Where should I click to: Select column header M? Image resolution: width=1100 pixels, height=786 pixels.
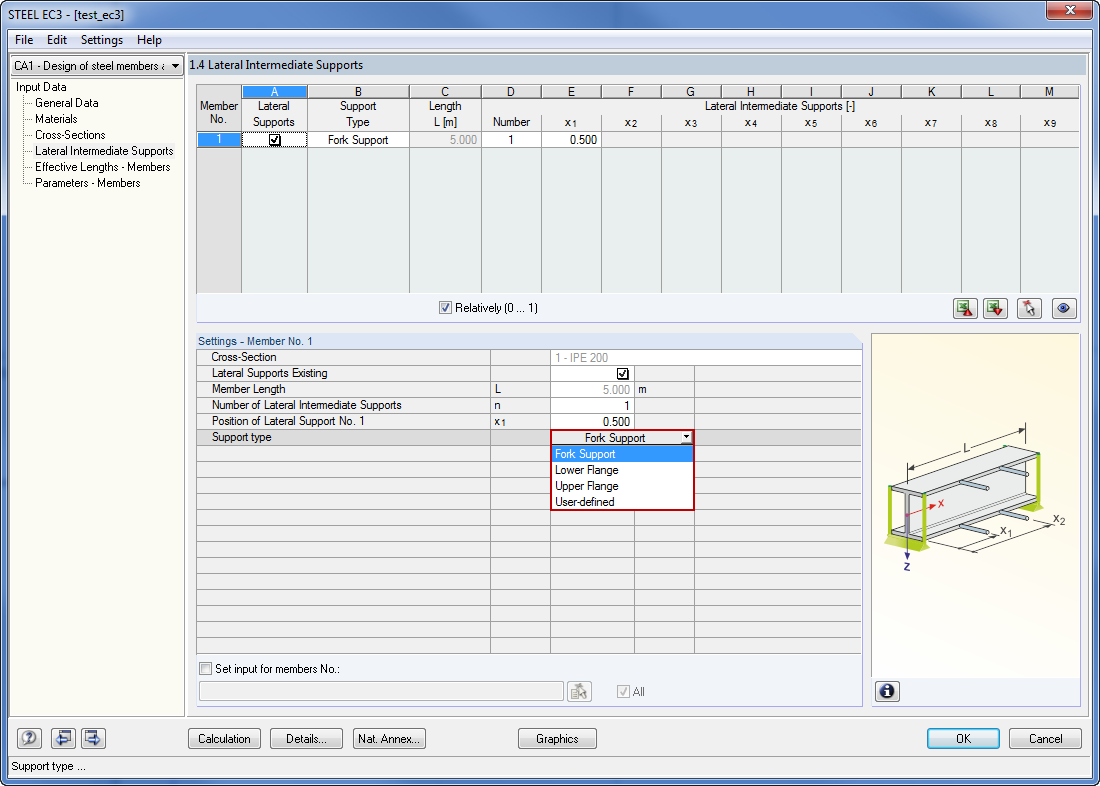point(1049,92)
